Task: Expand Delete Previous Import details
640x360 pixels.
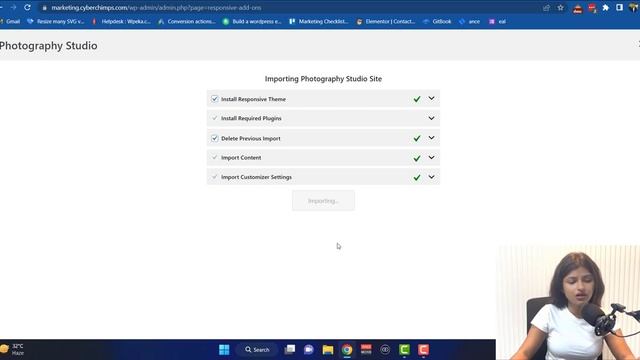Action: point(431,138)
